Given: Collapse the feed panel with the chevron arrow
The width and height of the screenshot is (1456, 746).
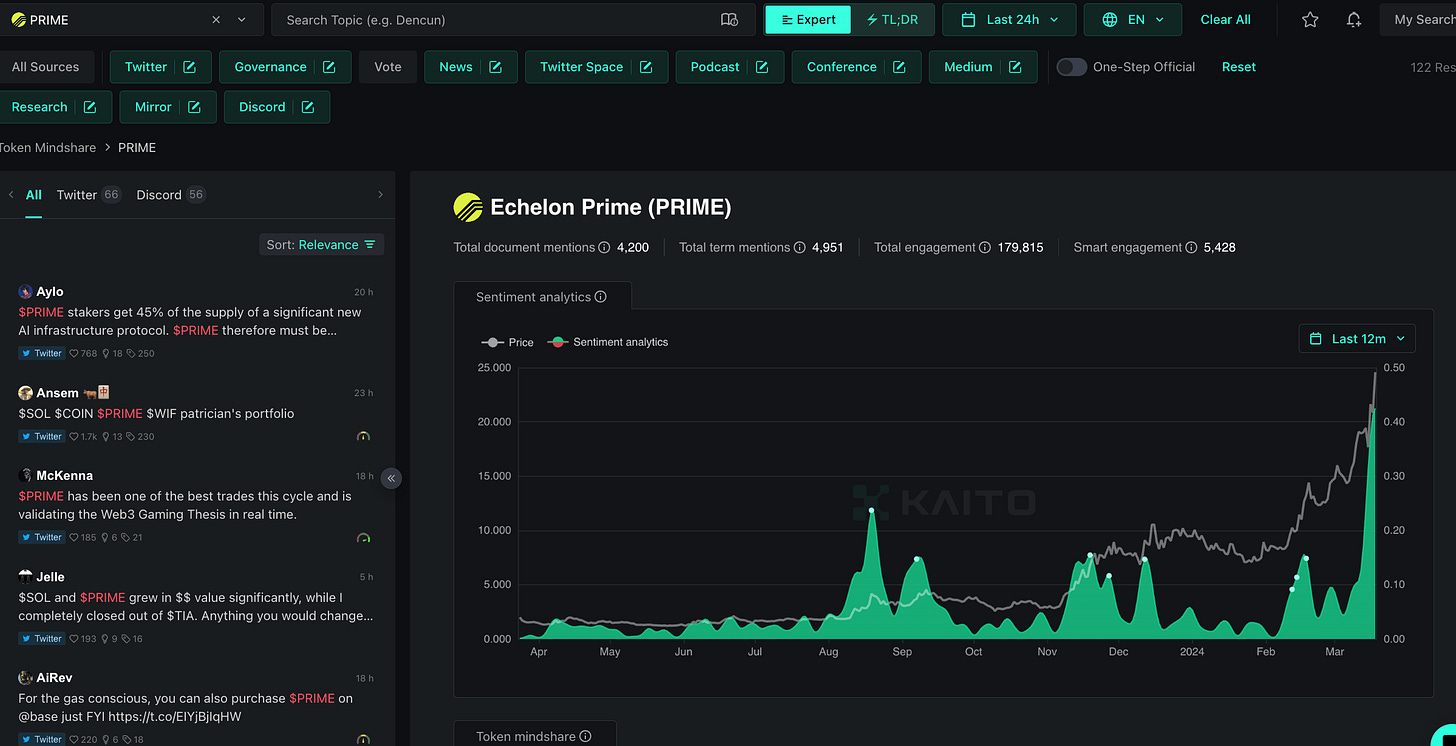Looking at the screenshot, I should point(391,478).
